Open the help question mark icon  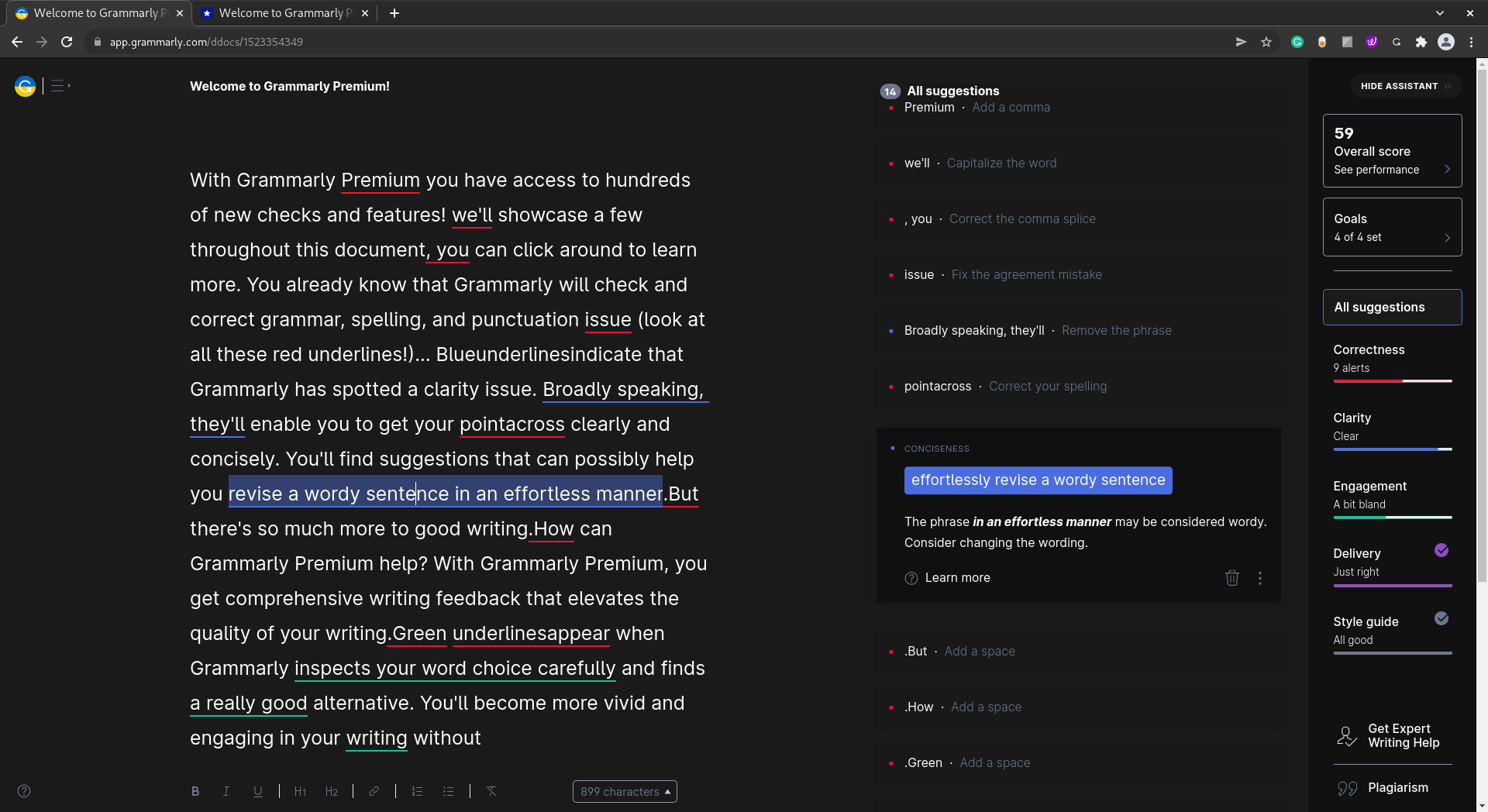coord(24,791)
